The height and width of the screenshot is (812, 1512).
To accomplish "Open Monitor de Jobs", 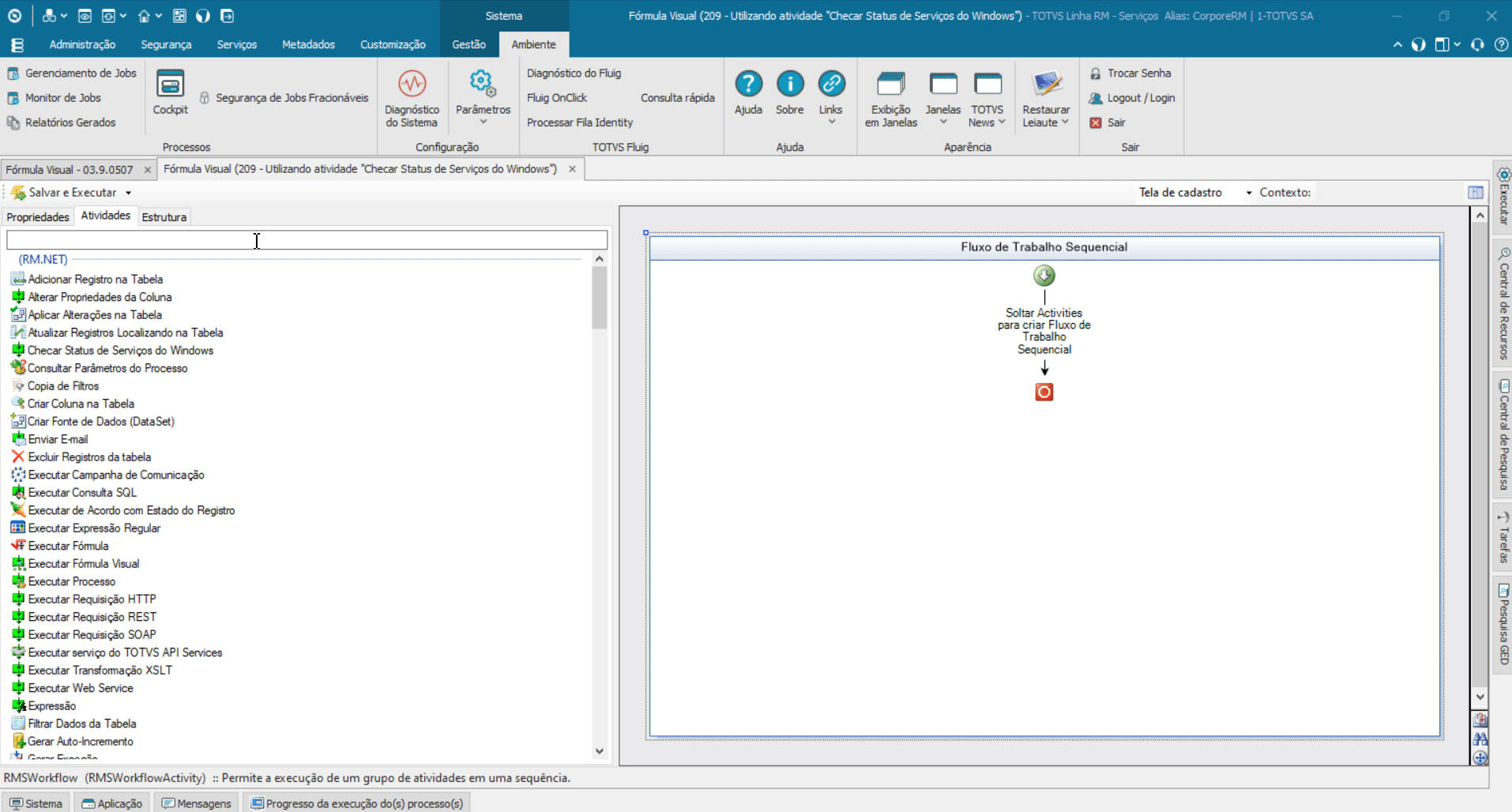I will pos(55,98).
